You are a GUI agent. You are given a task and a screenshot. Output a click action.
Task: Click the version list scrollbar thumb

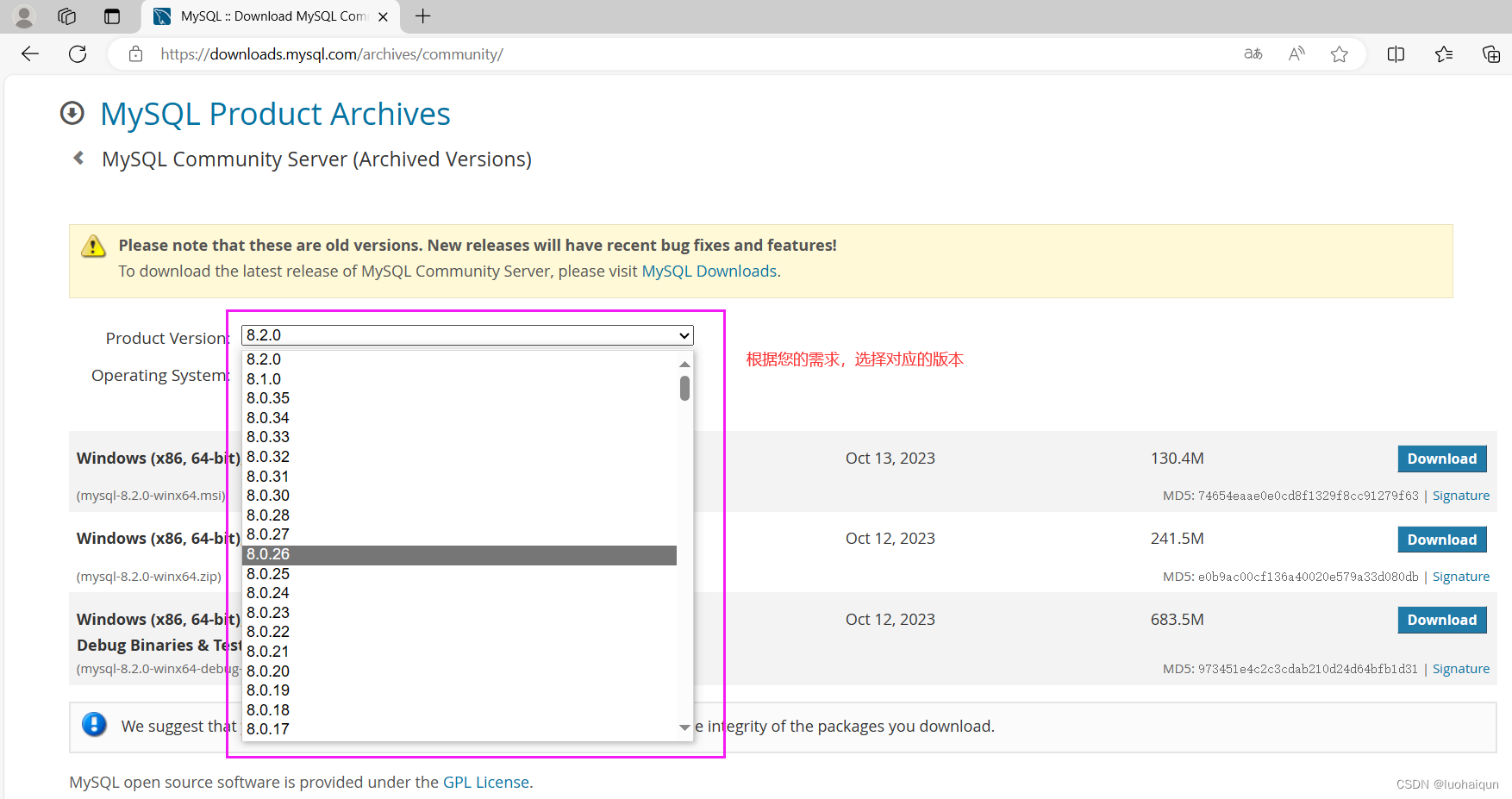coord(684,388)
